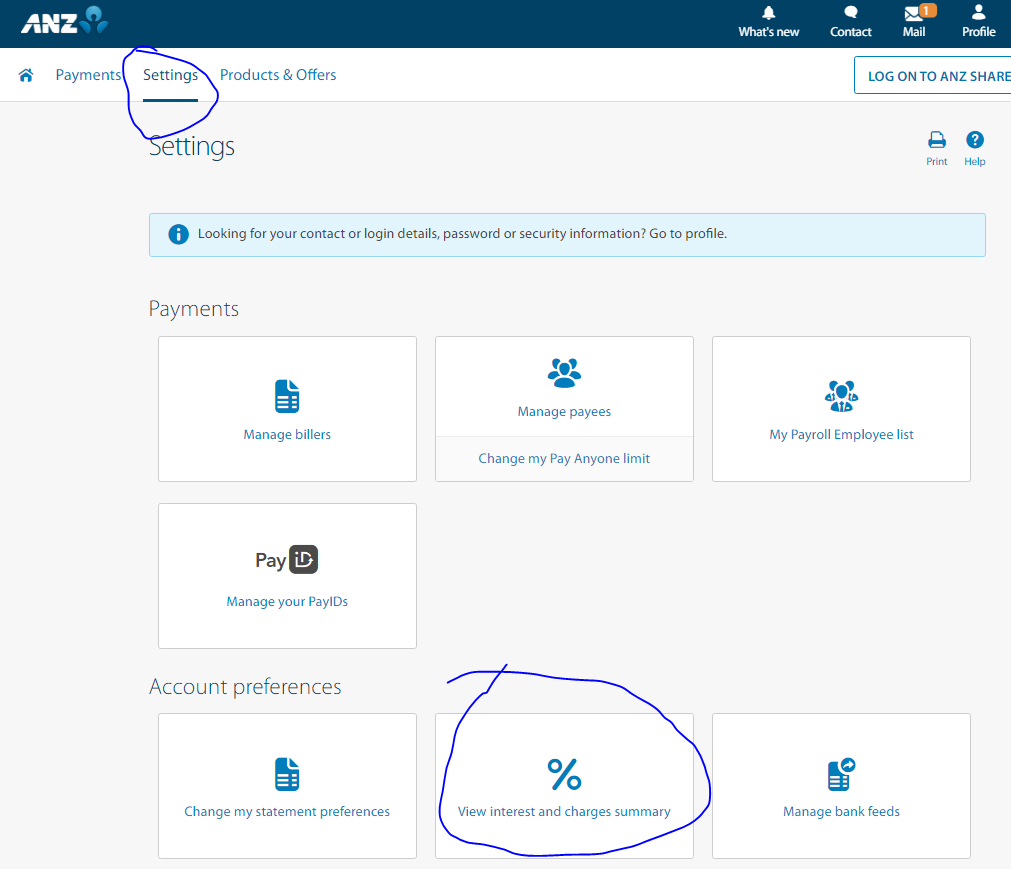
Task: Click the percent interest and charges icon
Action: pyautogui.click(x=564, y=774)
